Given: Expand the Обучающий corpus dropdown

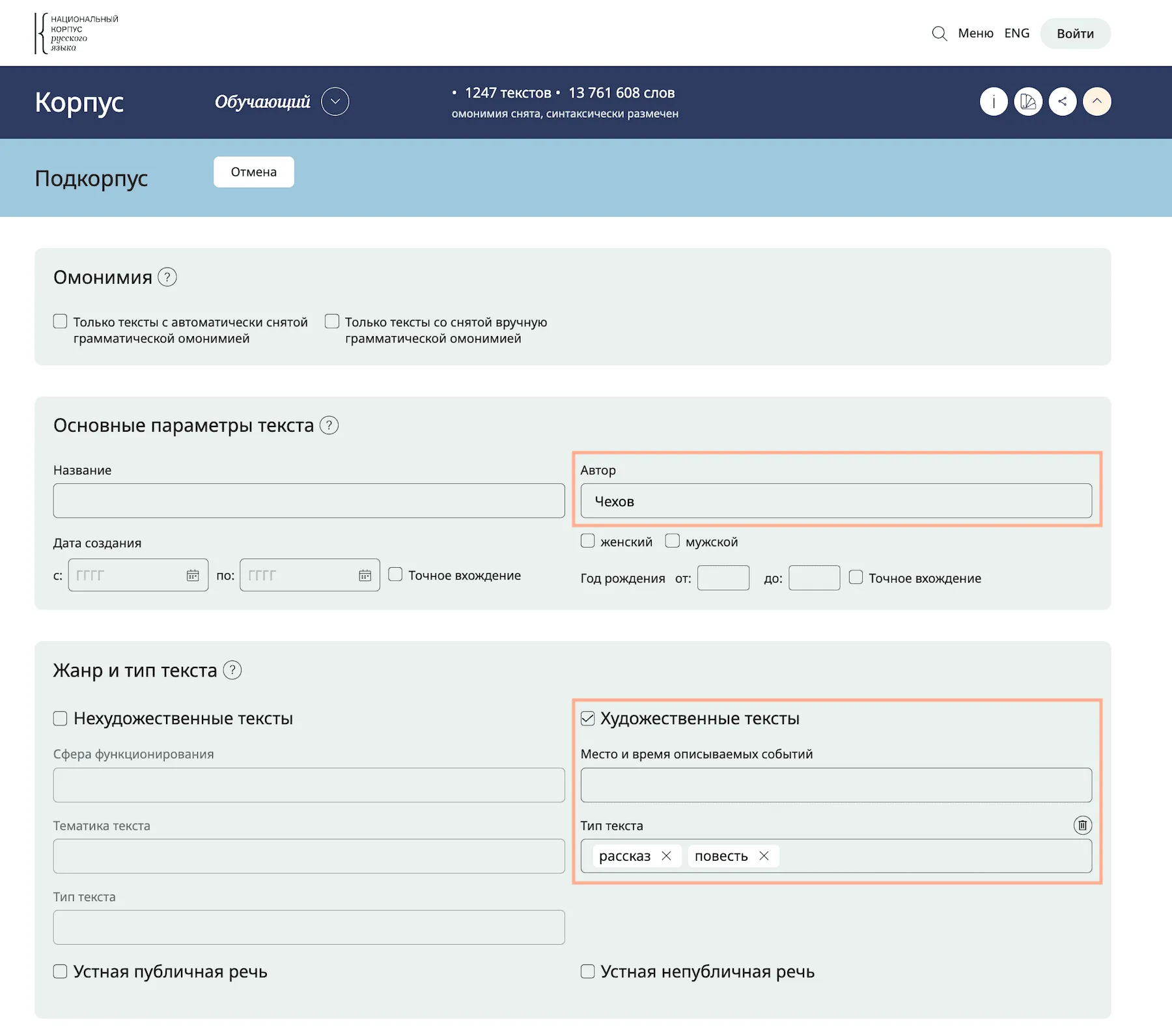Looking at the screenshot, I should pos(335,102).
